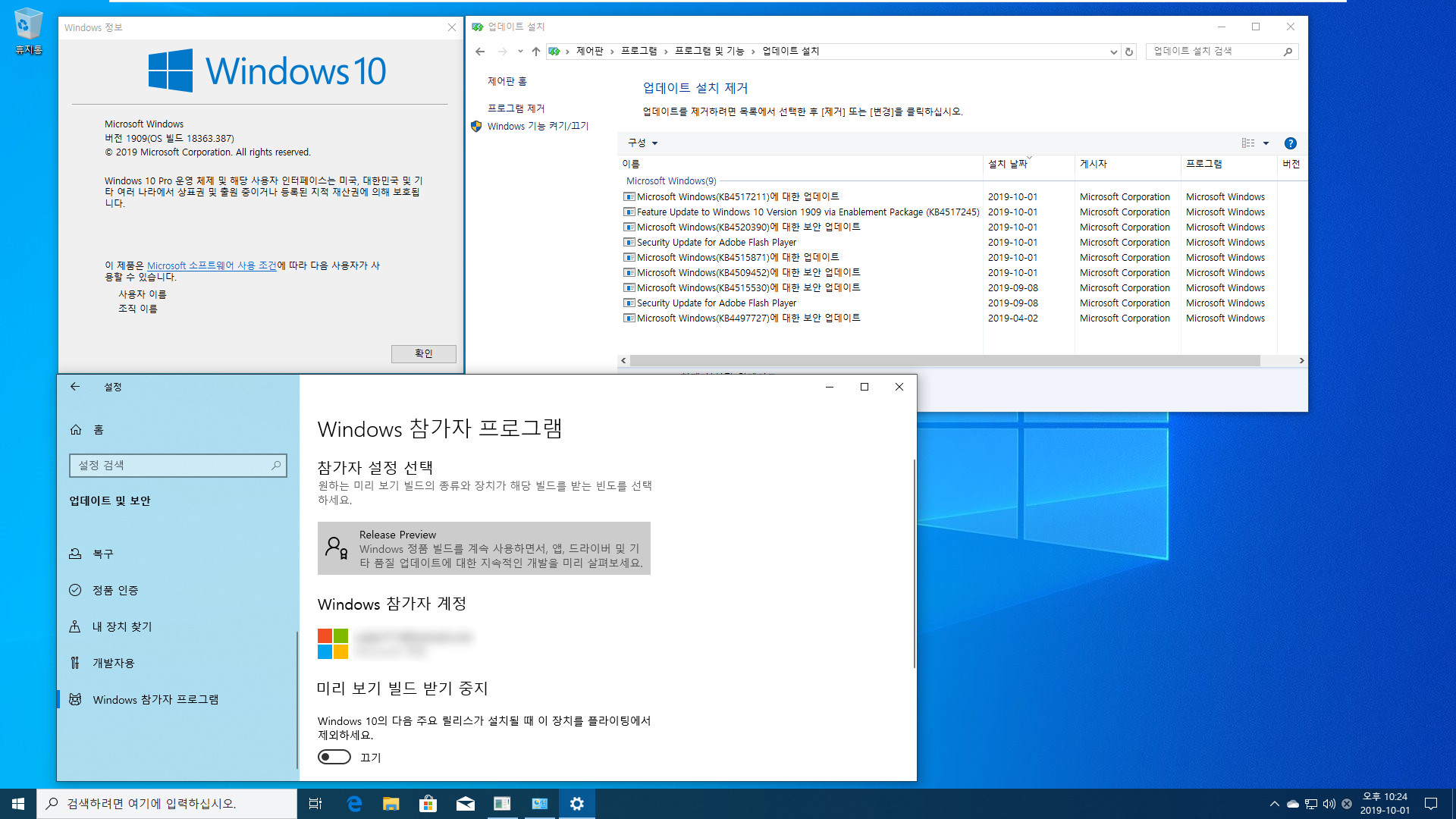
Task: Click volume speaker icon in system tray
Action: pos(1329,804)
